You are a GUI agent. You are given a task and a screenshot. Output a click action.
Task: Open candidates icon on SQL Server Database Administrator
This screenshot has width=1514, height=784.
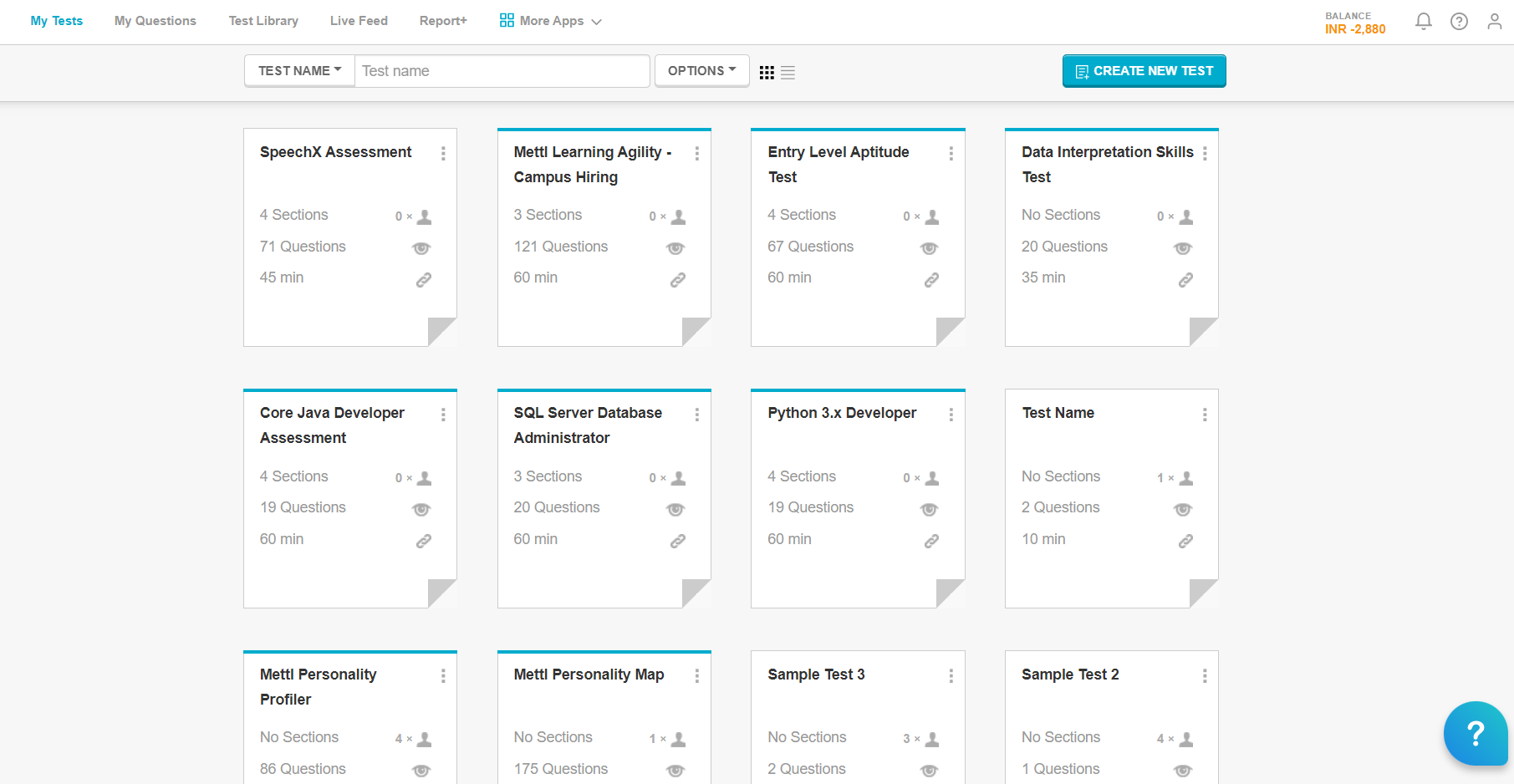pos(678,478)
